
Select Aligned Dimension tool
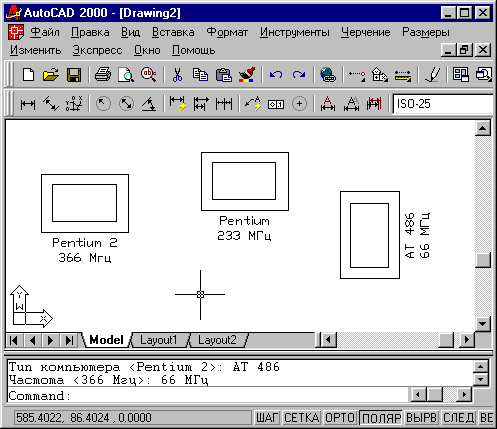(x=51, y=104)
